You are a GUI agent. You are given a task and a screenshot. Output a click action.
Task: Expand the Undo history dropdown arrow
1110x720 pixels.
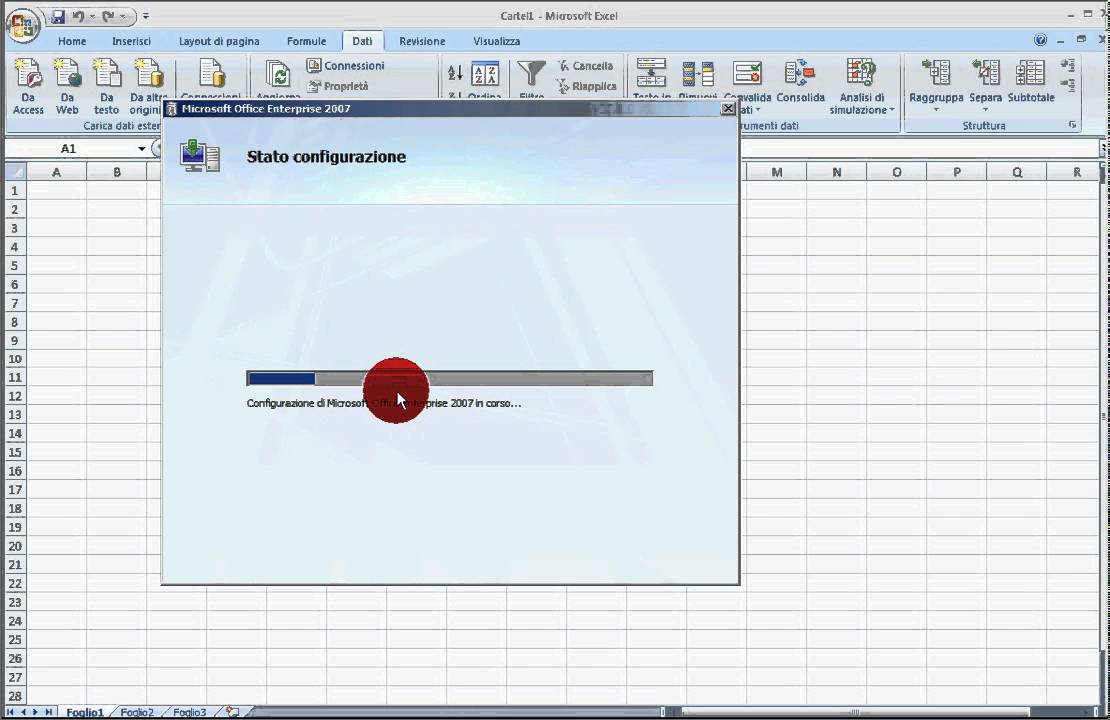(x=92, y=16)
